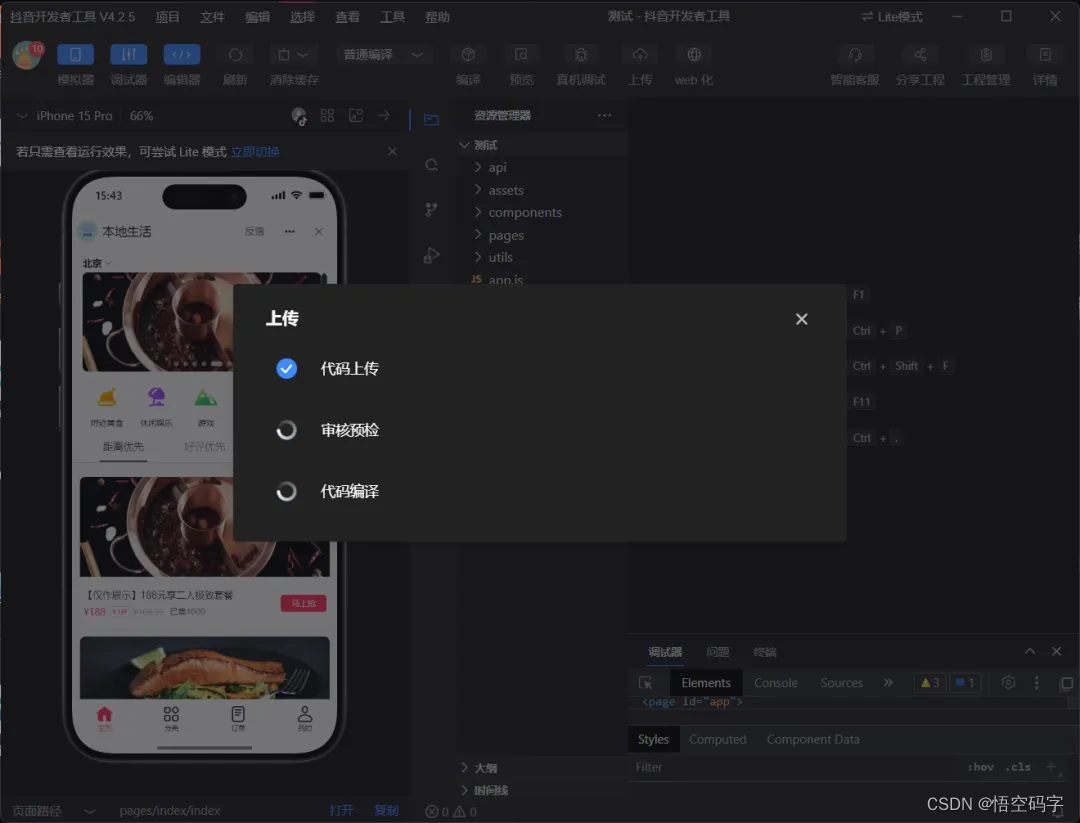Dismiss the Lite mode tip banner

coord(392,152)
